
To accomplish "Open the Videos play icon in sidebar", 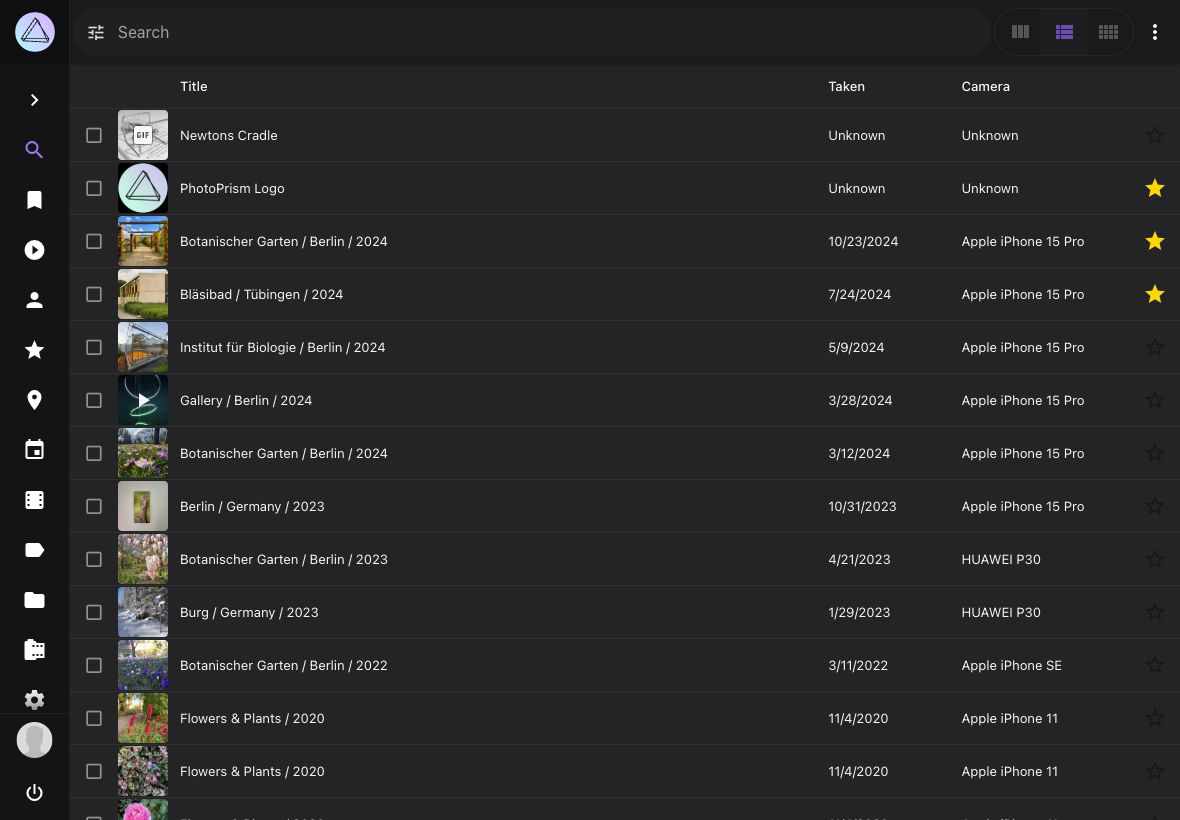I will [34, 250].
